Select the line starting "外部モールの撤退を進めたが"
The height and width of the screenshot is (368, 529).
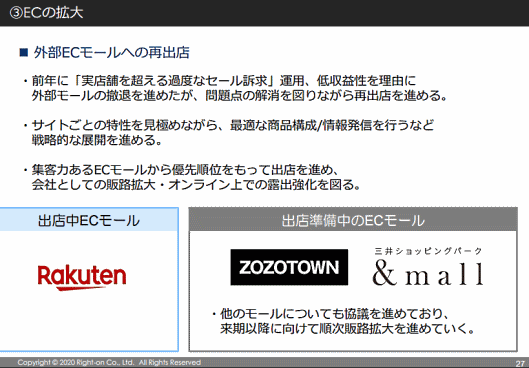point(240,96)
